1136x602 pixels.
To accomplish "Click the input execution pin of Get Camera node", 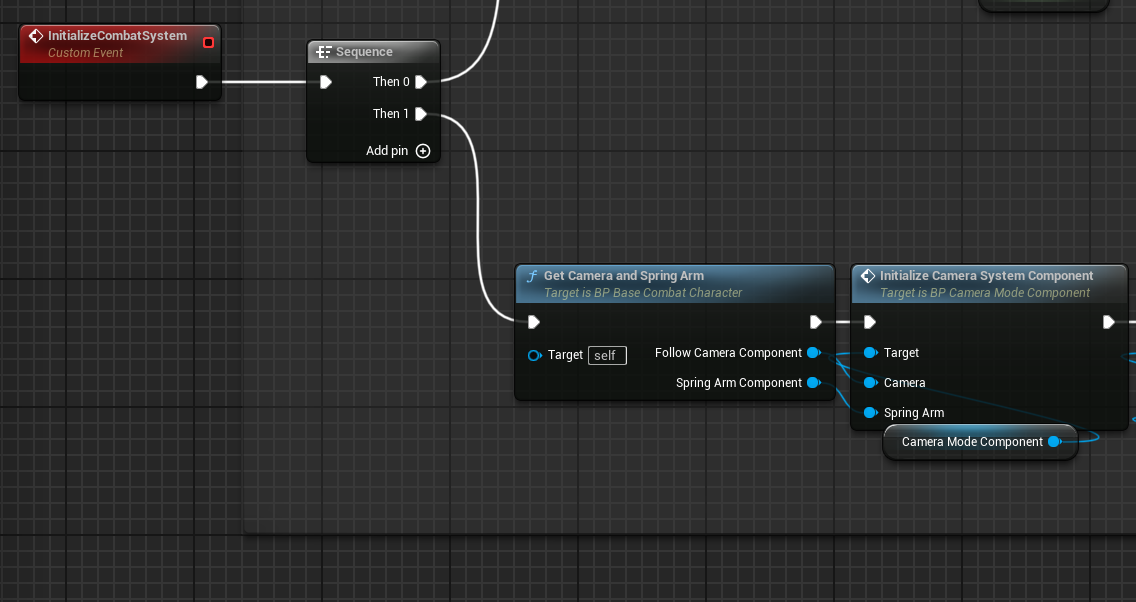I will (533, 321).
